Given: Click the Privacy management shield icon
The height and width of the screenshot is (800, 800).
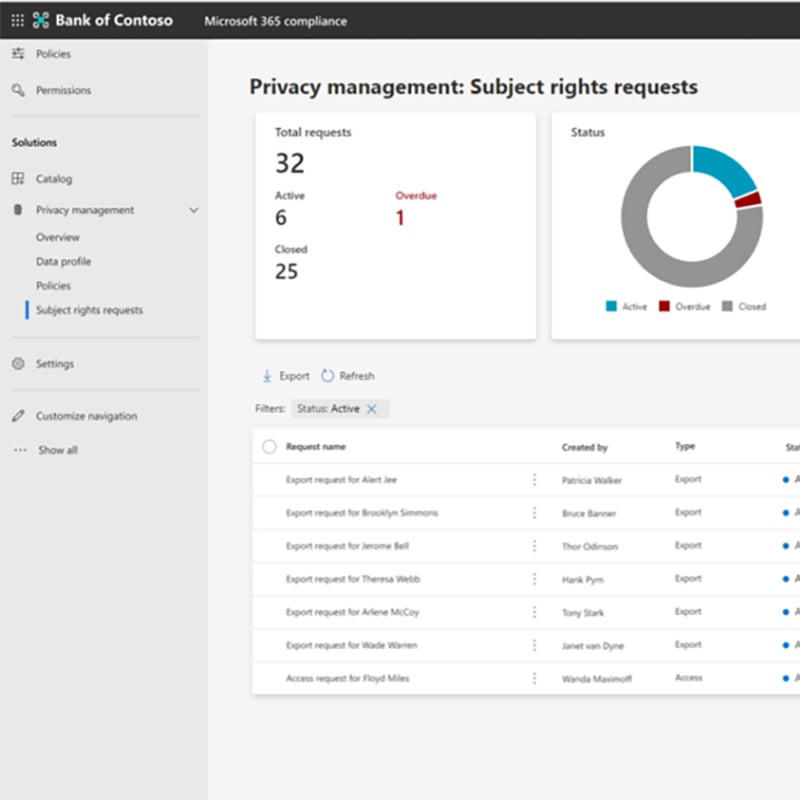Looking at the screenshot, I should pos(17,210).
